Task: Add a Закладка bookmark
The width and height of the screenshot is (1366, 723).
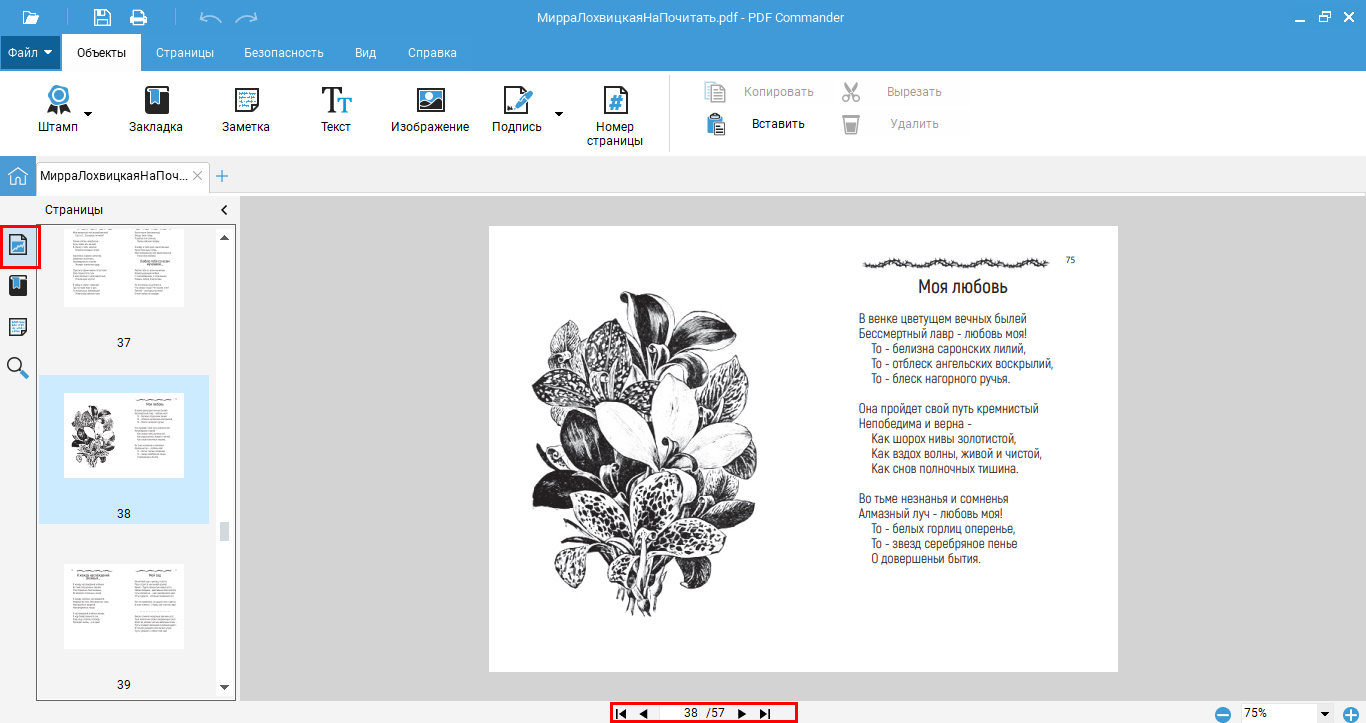Action: [x=156, y=110]
